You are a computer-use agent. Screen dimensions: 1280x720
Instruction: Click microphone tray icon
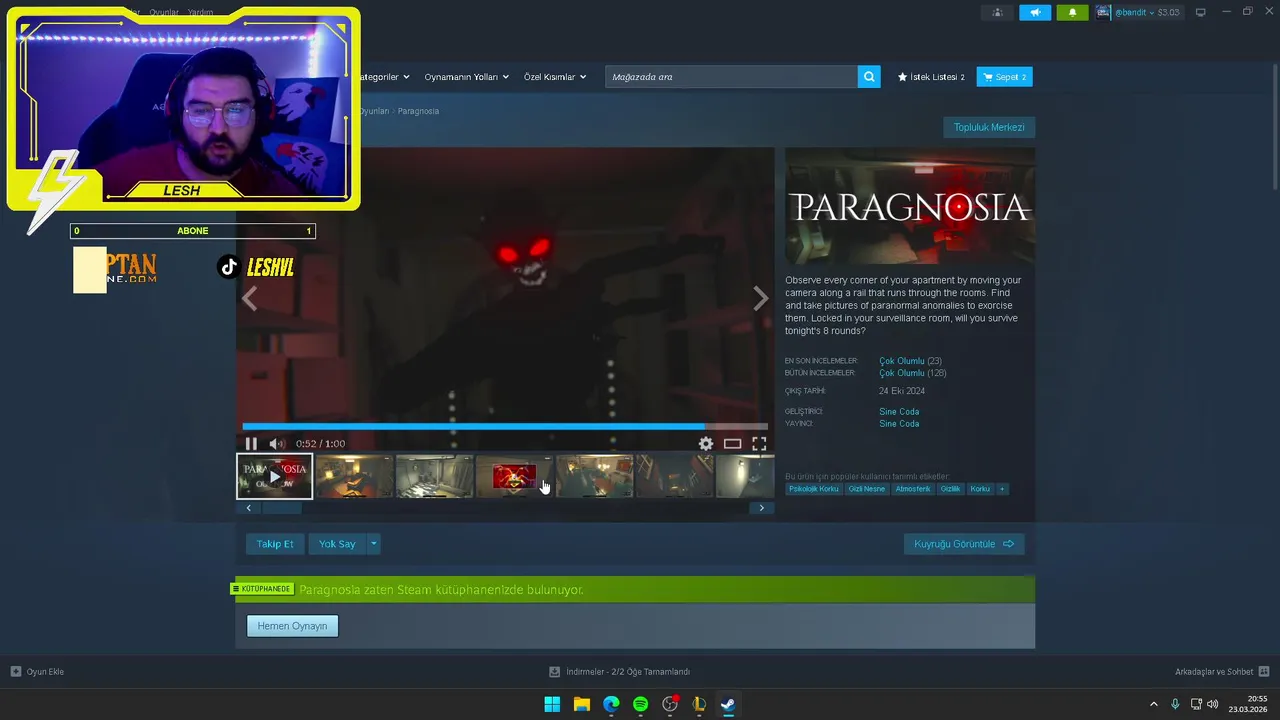tap(1175, 704)
